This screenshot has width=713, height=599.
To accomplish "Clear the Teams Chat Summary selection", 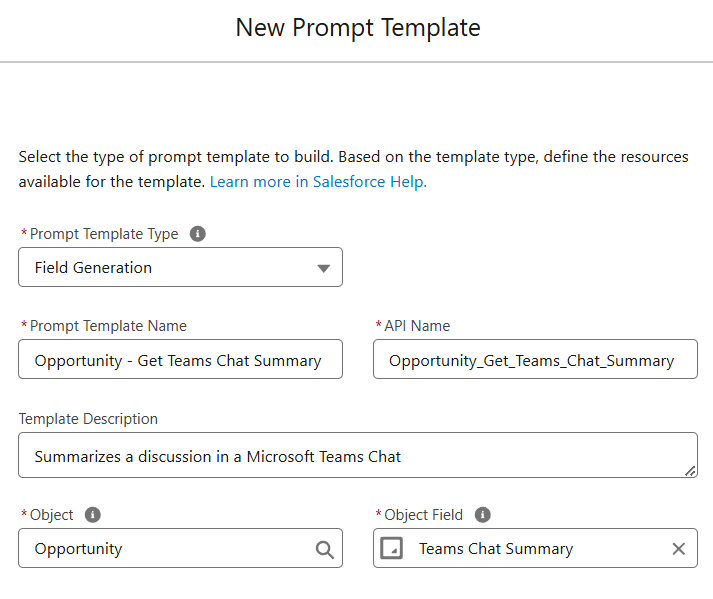I will pyautogui.click(x=678, y=549).
